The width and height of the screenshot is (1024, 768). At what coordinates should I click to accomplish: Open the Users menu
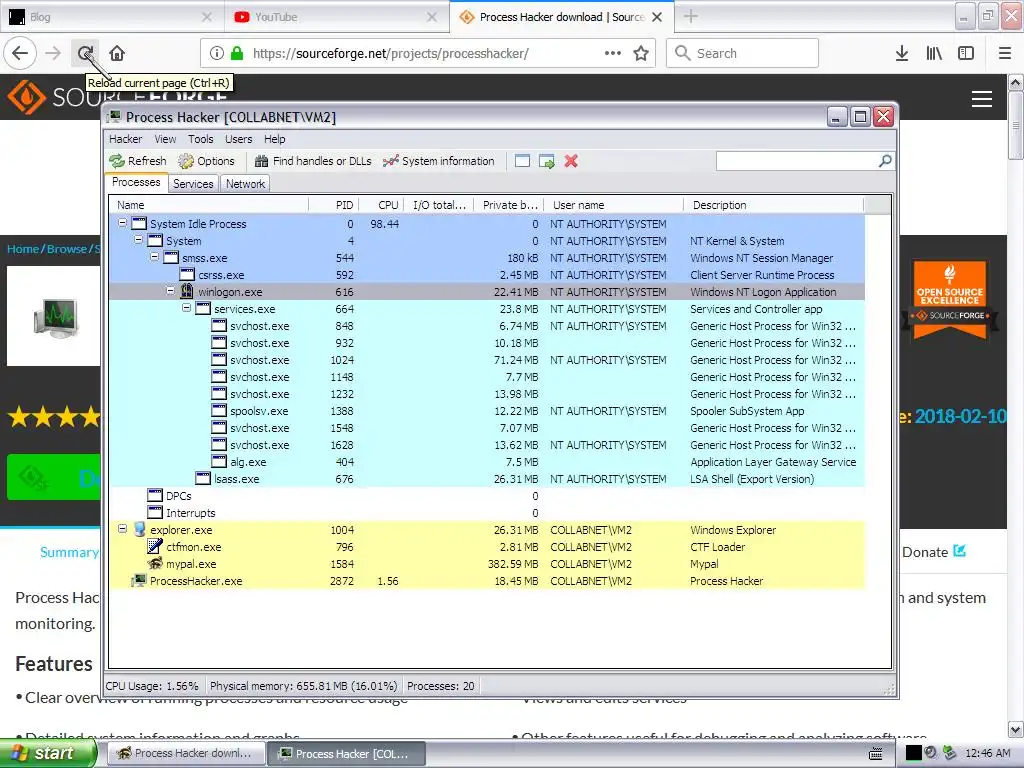[238, 139]
